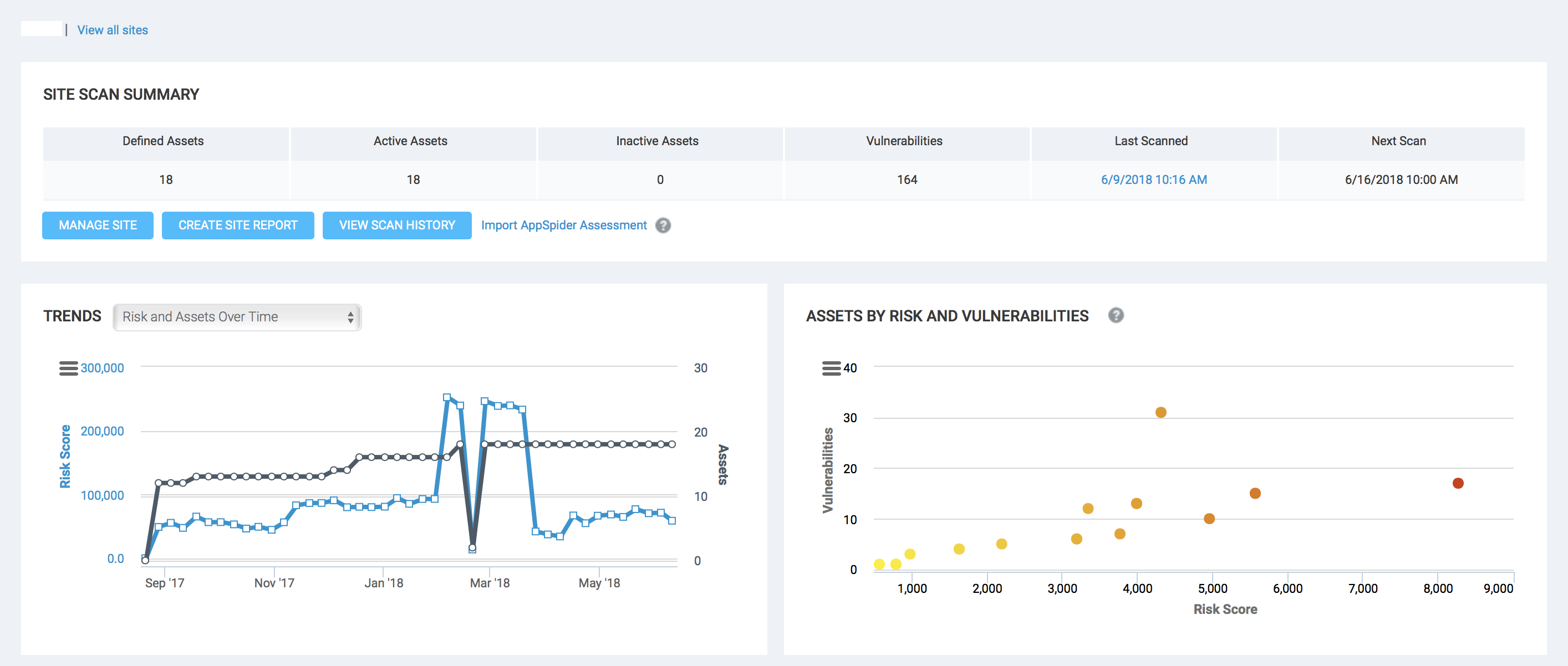Click the Vulnerabilities count of 164
The image size is (1568, 666).
(x=907, y=180)
